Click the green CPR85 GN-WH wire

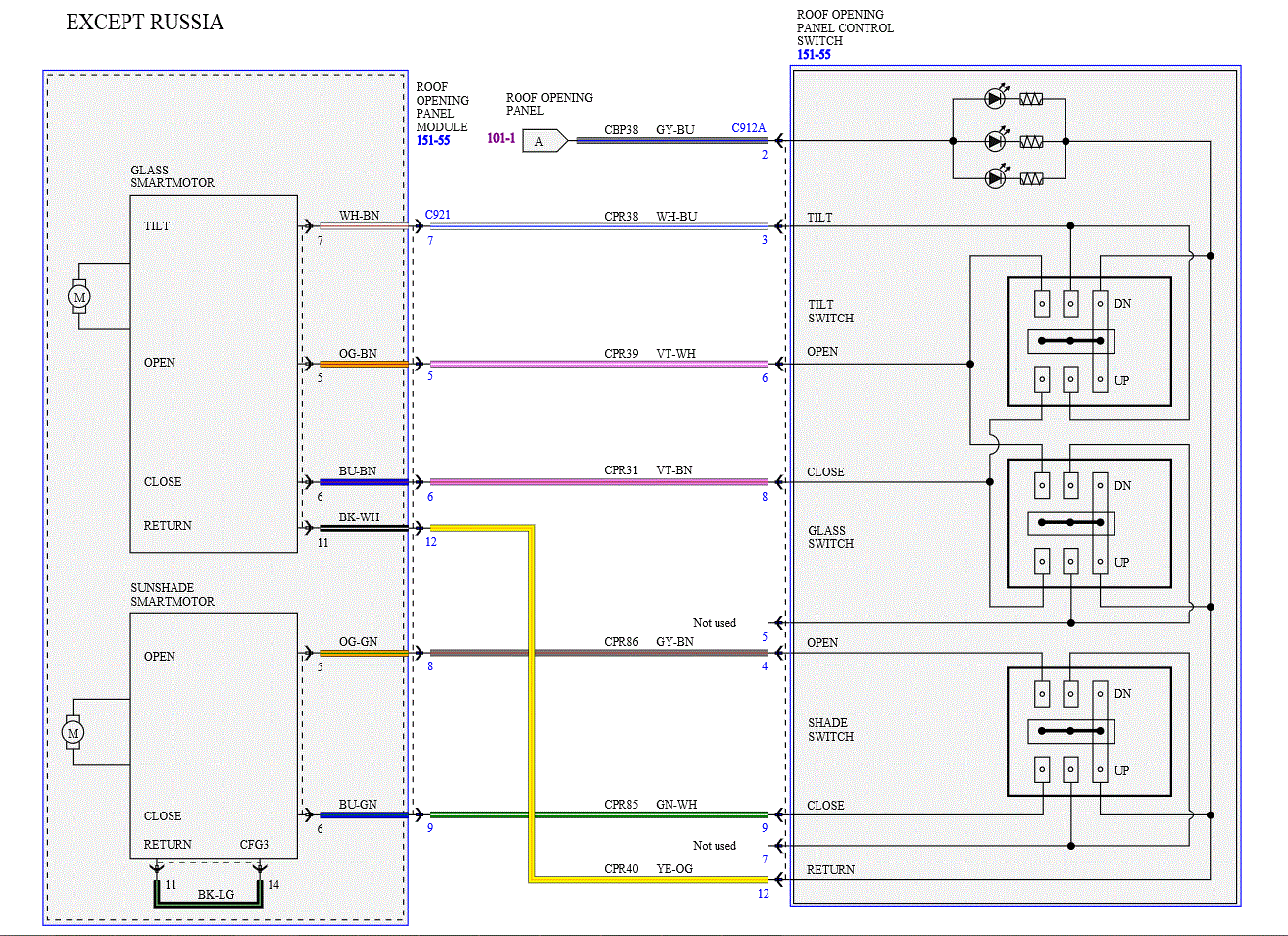click(x=599, y=814)
